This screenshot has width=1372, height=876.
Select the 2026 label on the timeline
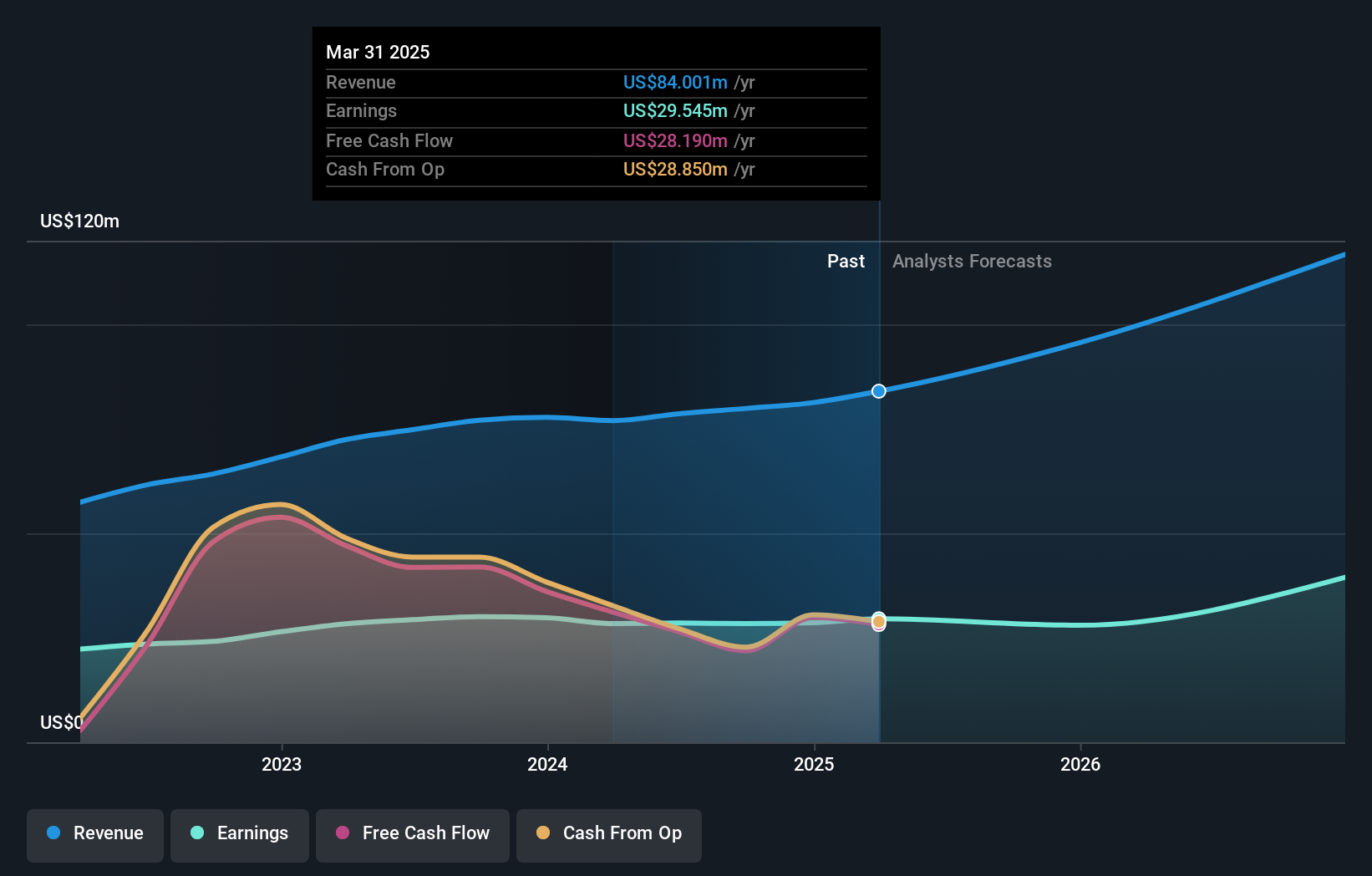pyautogui.click(x=1081, y=763)
